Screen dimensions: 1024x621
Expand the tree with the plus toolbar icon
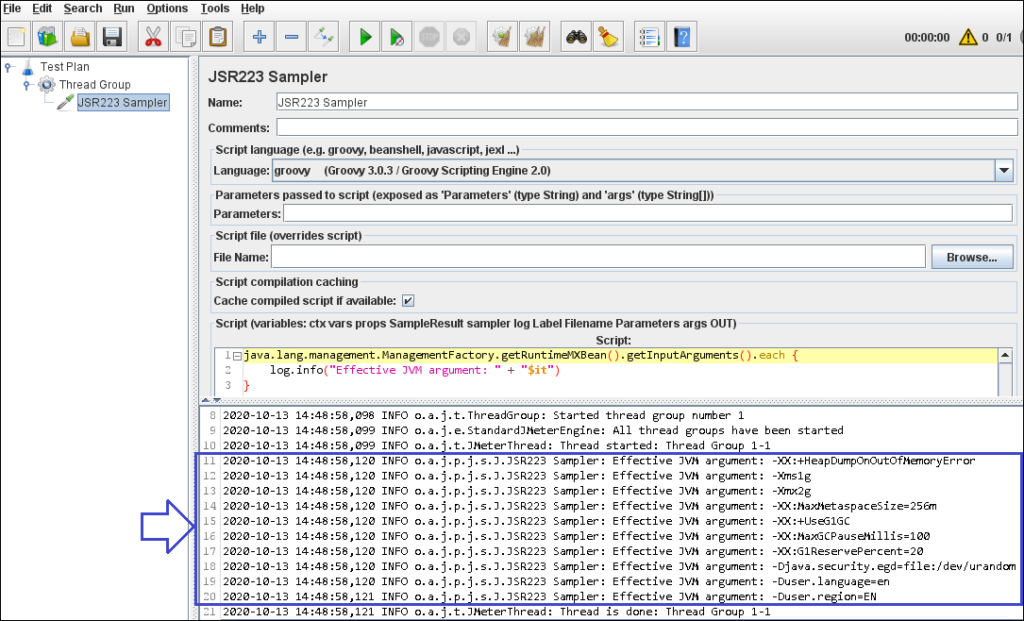pyautogui.click(x=258, y=36)
